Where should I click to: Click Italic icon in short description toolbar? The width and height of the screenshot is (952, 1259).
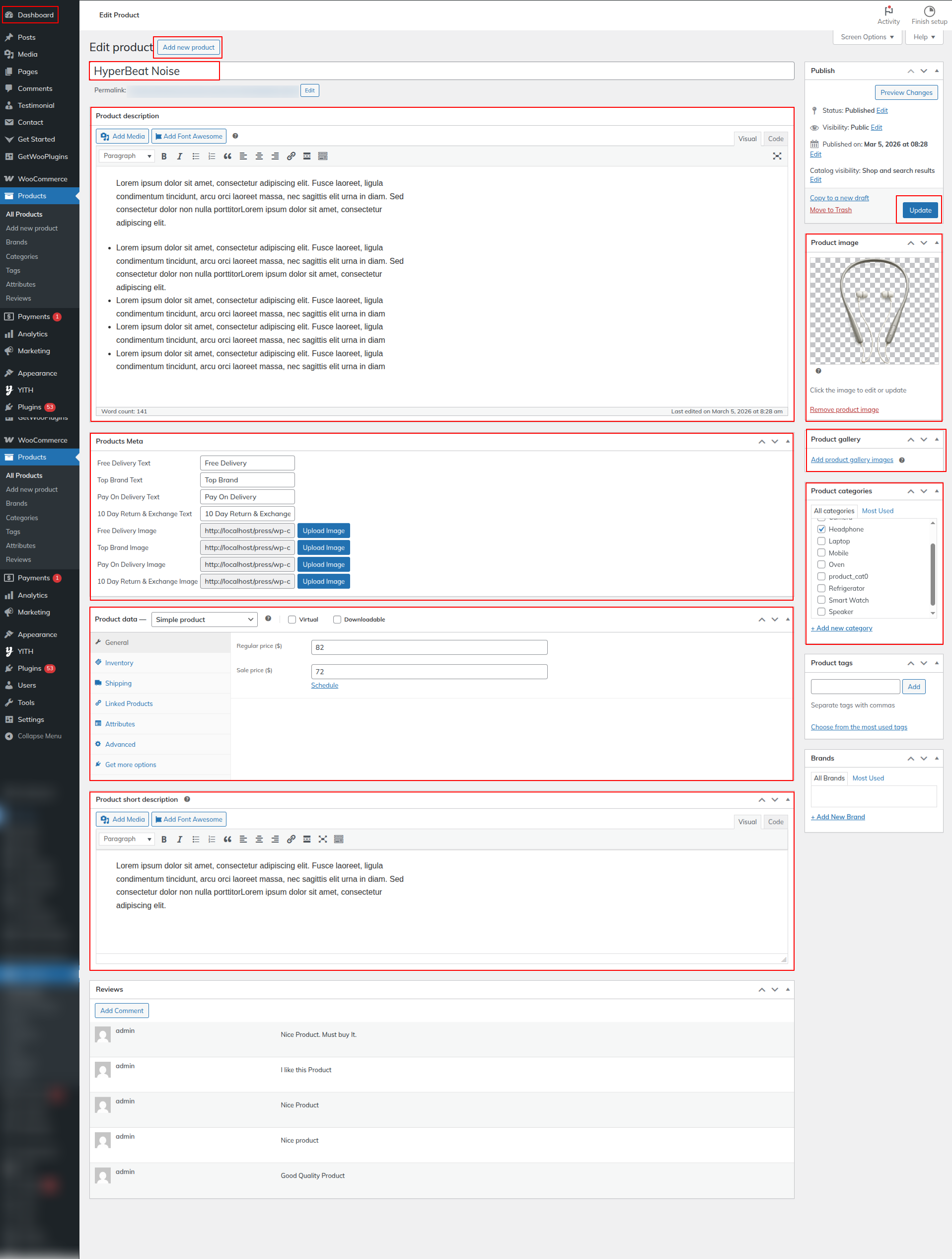point(180,839)
